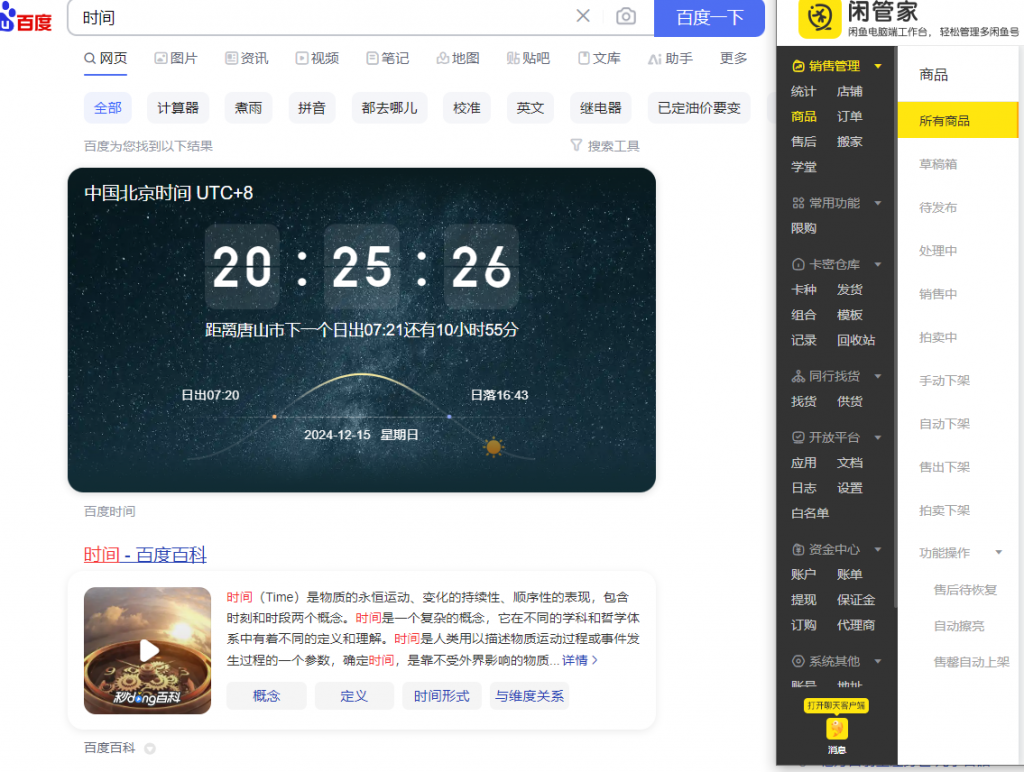Viewport: 1024px width, 772px height.
Task: Select the 计算器 suggestion chip
Action: 178,108
